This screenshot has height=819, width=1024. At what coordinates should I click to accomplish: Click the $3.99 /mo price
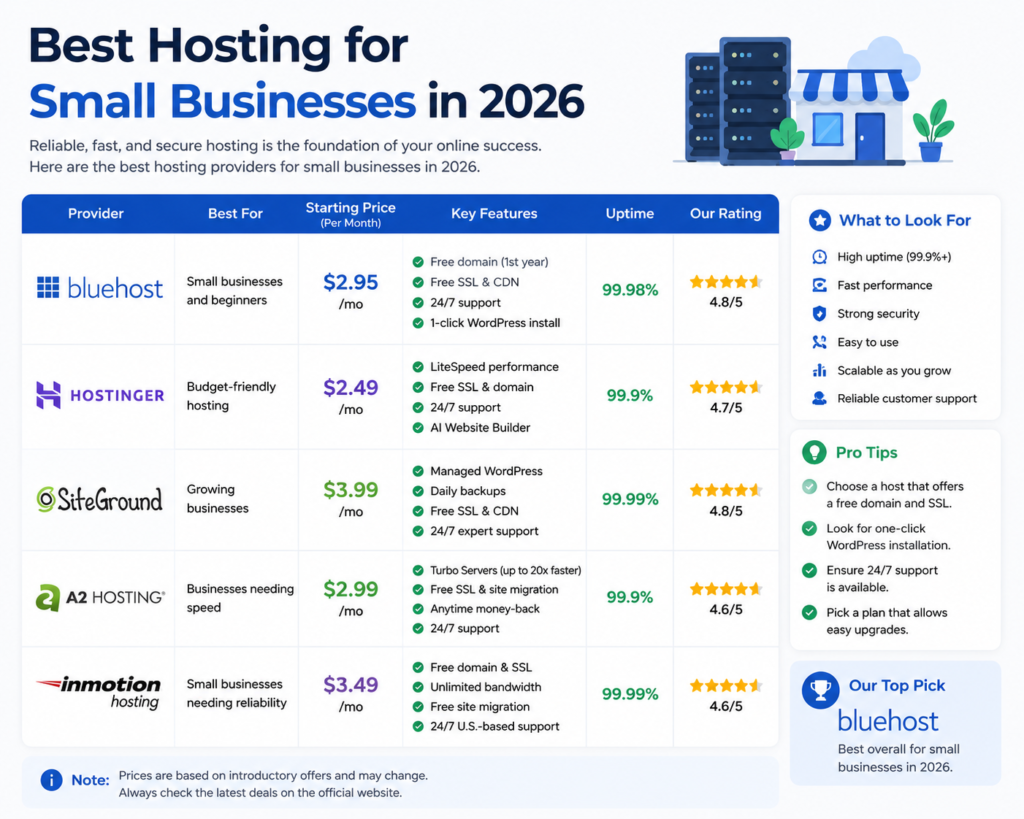click(x=351, y=499)
